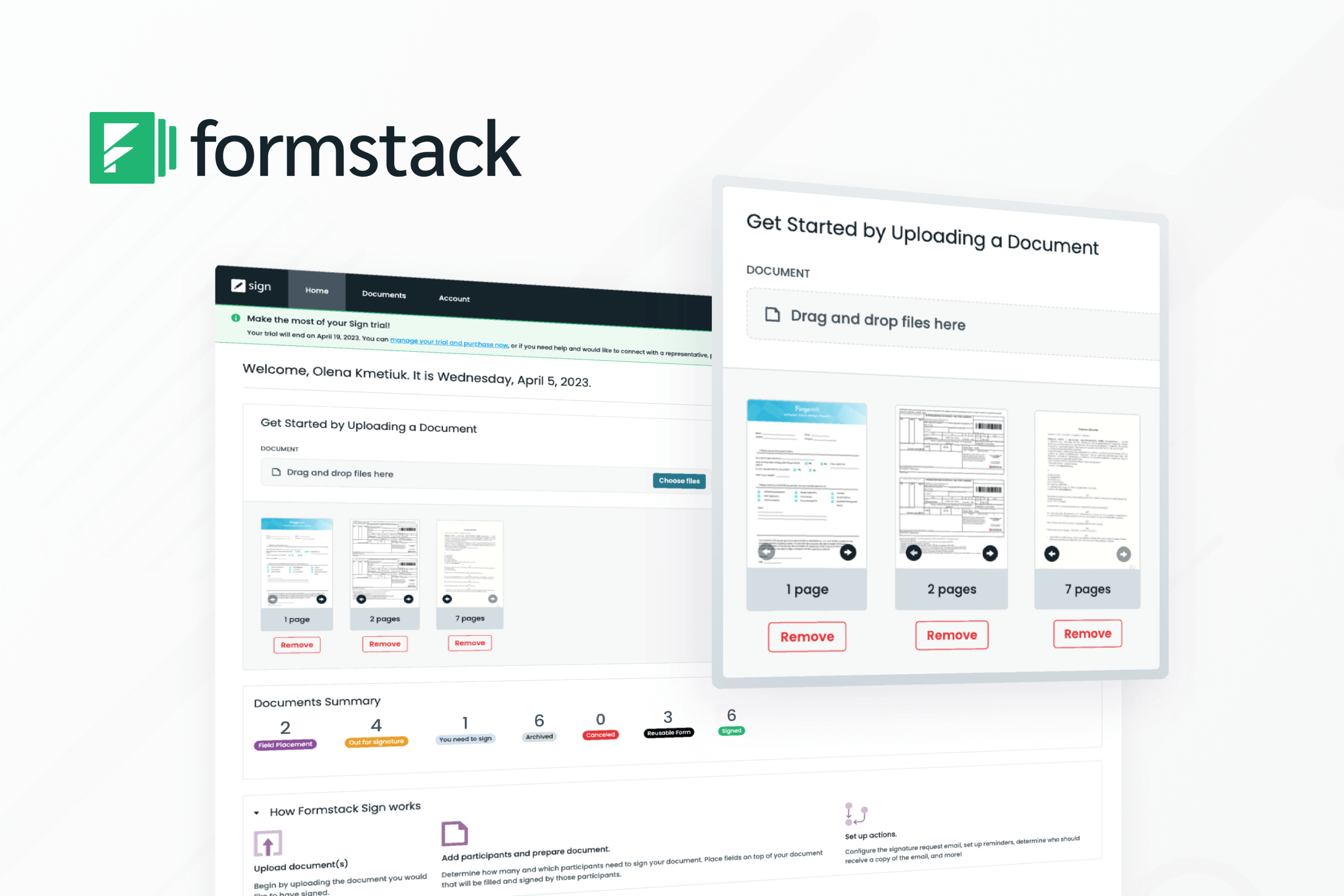Open the Account tab in Sign navbar
Screen dimensions: 1344x896
(454, 298)
